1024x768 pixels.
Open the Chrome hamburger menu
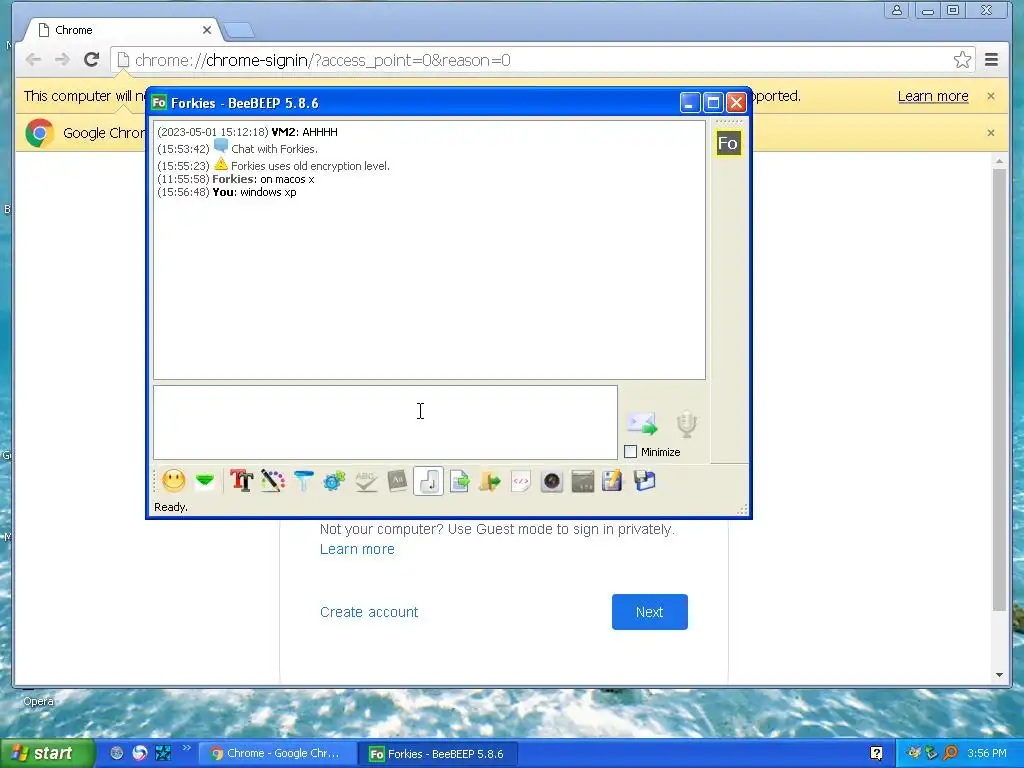(991, 60)
